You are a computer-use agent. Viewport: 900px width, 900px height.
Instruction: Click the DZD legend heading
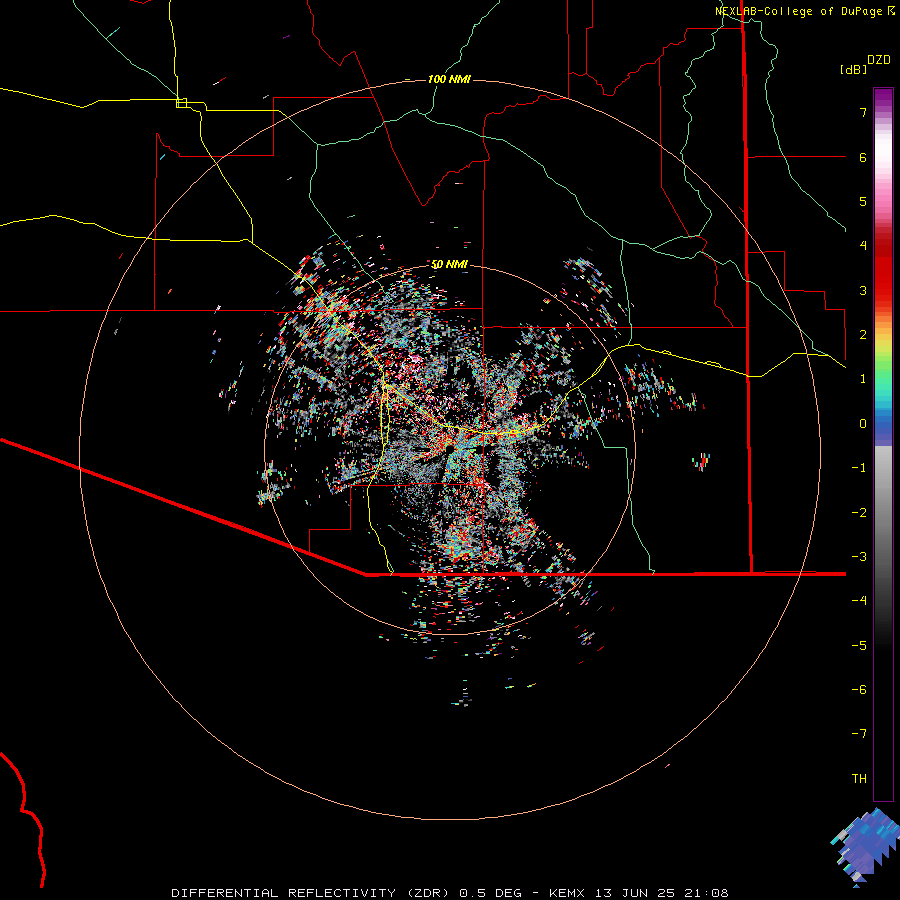[x=879, y=60]
